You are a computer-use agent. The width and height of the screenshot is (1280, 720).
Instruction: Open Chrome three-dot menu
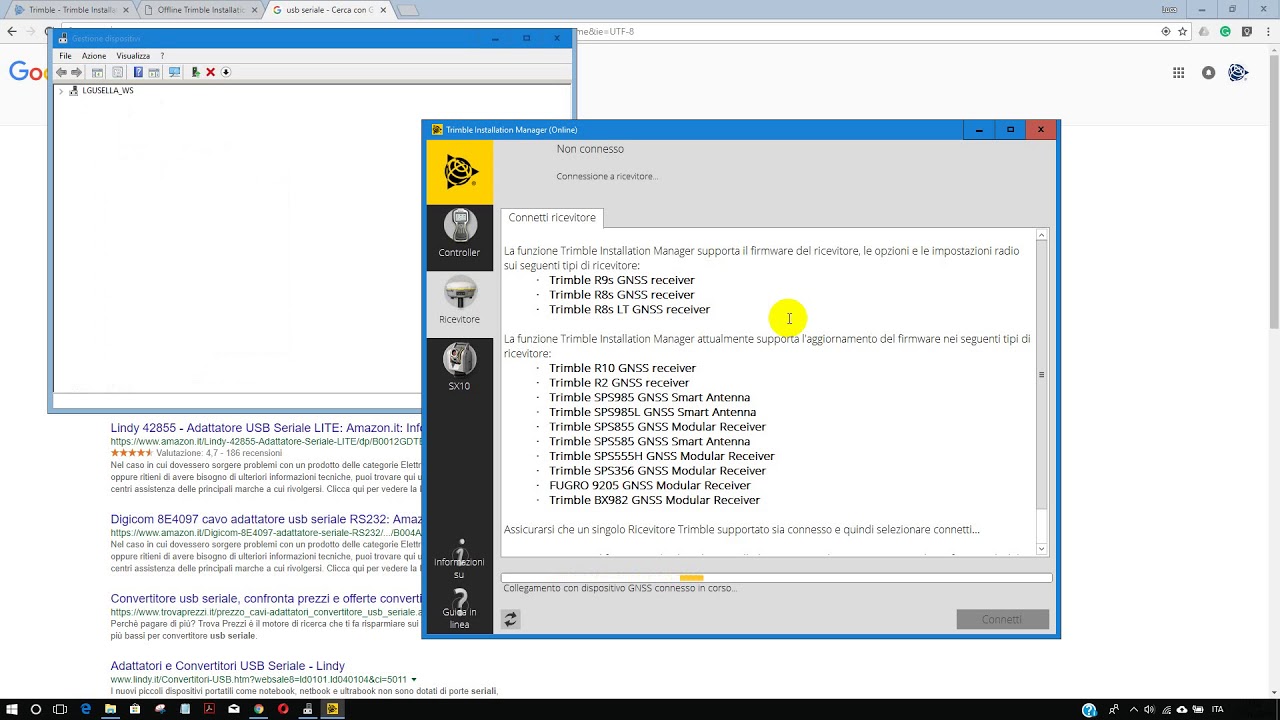1268,32
